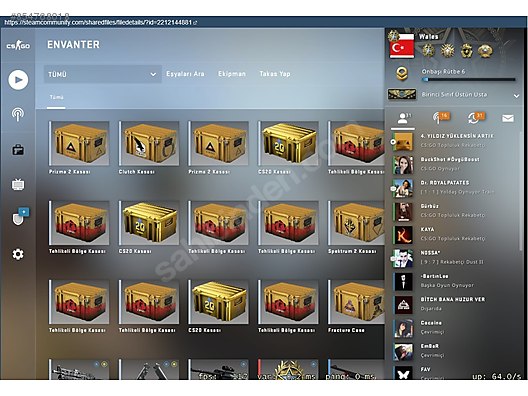Select the Fracture Case item thumbnail
The height and width of the screenshot is (396, 528).
click(356, 302)
